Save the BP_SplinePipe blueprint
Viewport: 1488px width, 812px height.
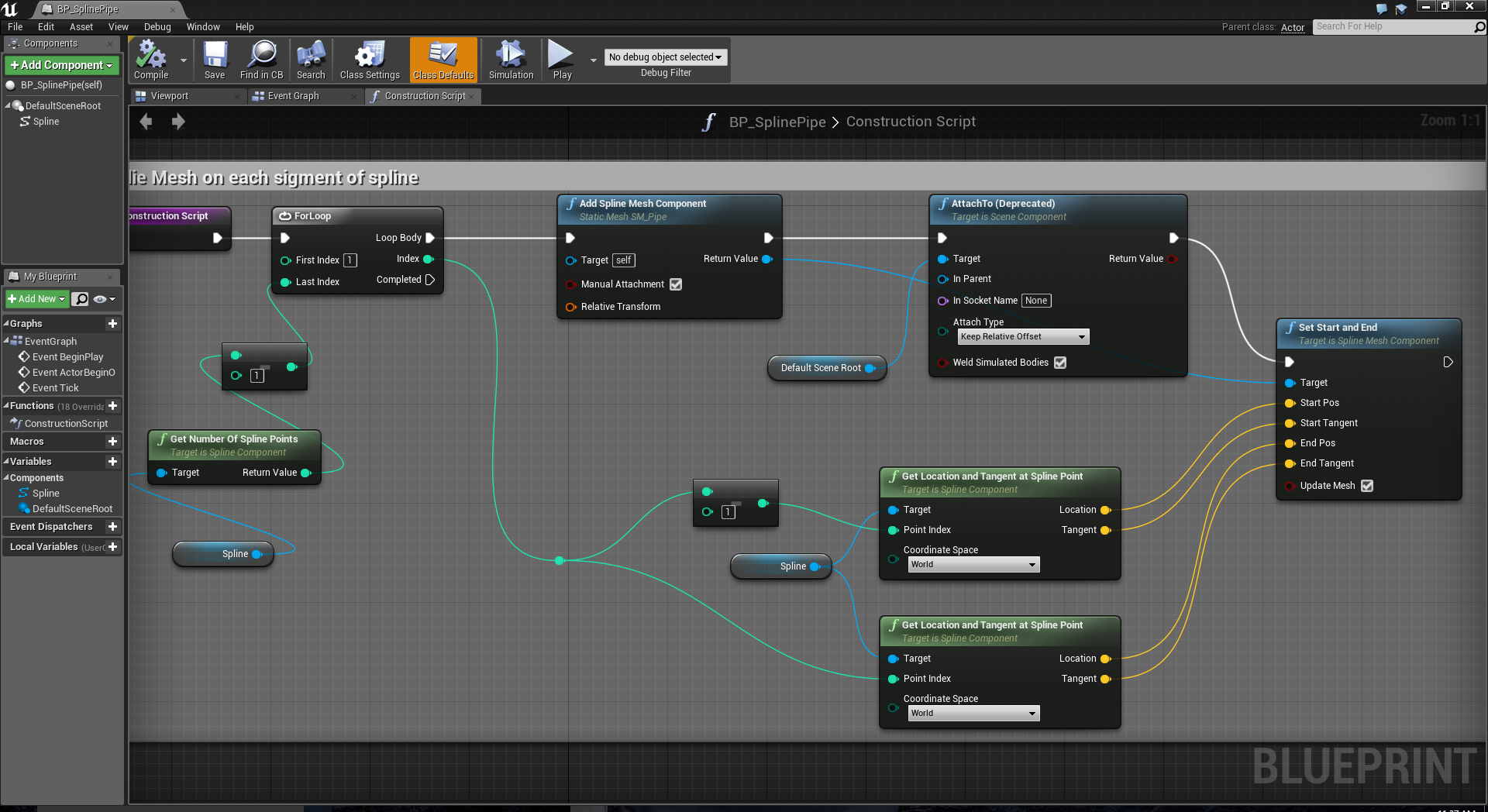pyautogui.click(x=215, y=59)
